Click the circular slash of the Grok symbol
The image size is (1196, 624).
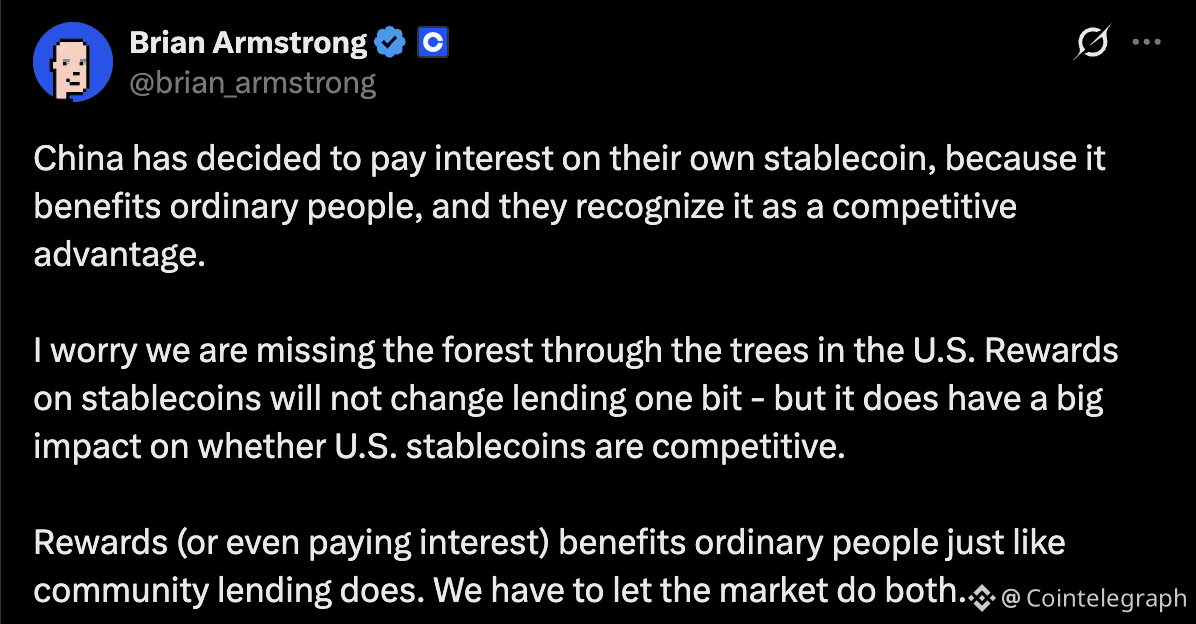(x=1091, y=43)
